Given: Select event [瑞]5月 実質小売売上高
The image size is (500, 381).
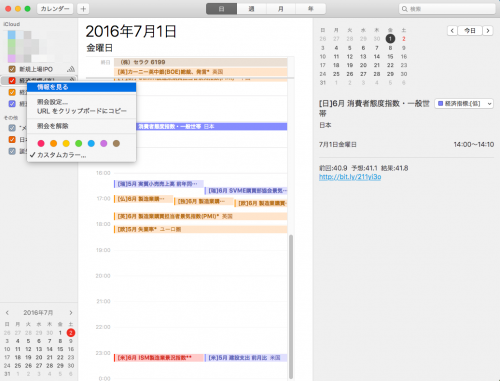Looking at the screenshot, I should (159, 184).
